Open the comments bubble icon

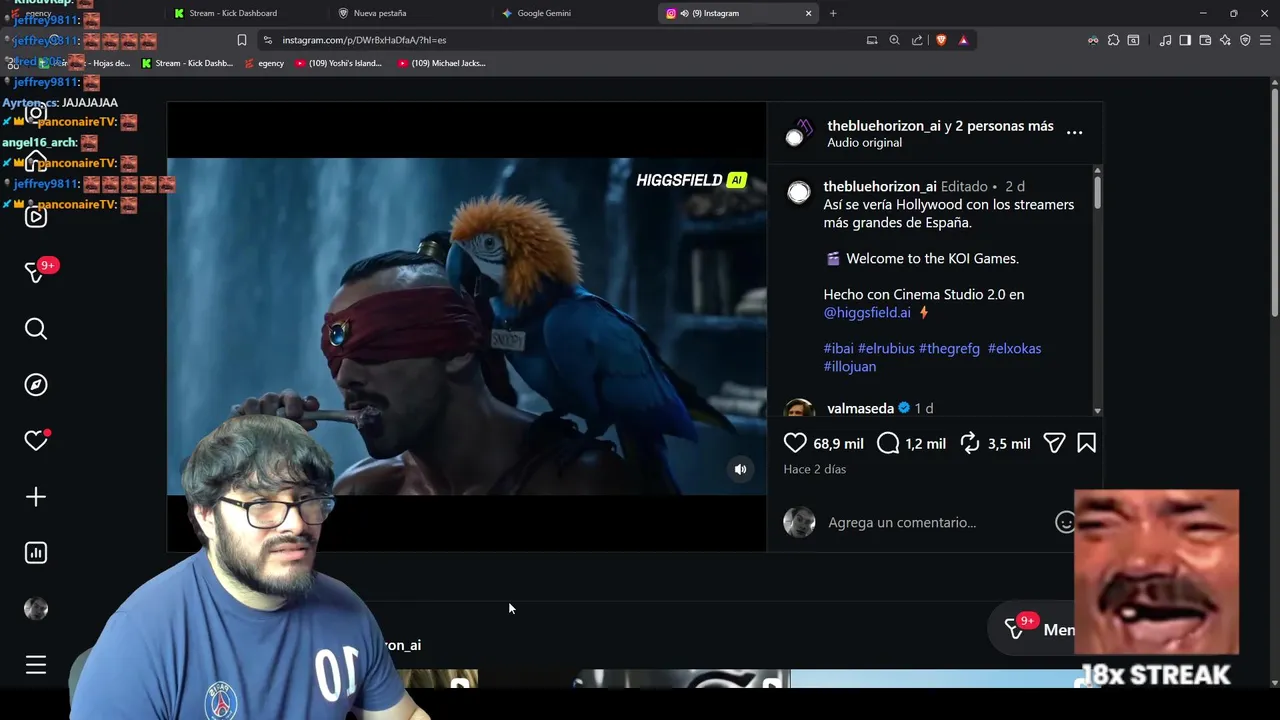[x=888, y=443]
